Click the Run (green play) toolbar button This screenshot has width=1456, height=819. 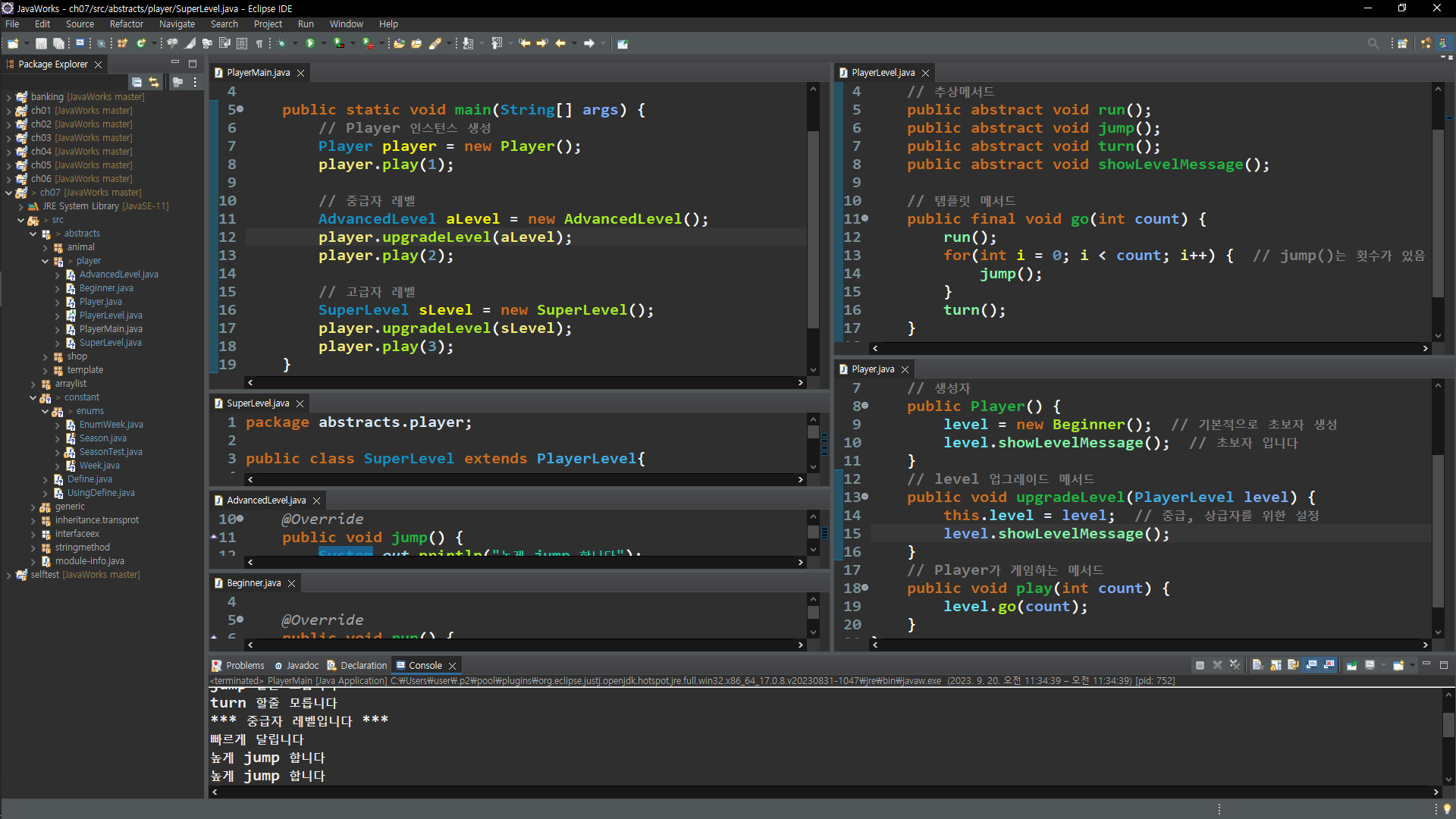tap(309, 44)
